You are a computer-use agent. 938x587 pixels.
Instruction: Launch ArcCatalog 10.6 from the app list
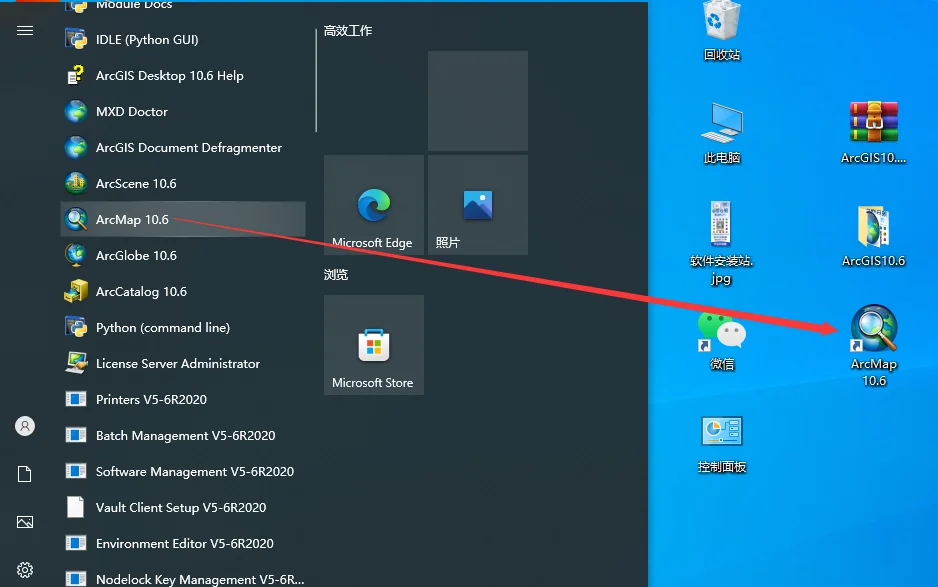coord(183,291)
